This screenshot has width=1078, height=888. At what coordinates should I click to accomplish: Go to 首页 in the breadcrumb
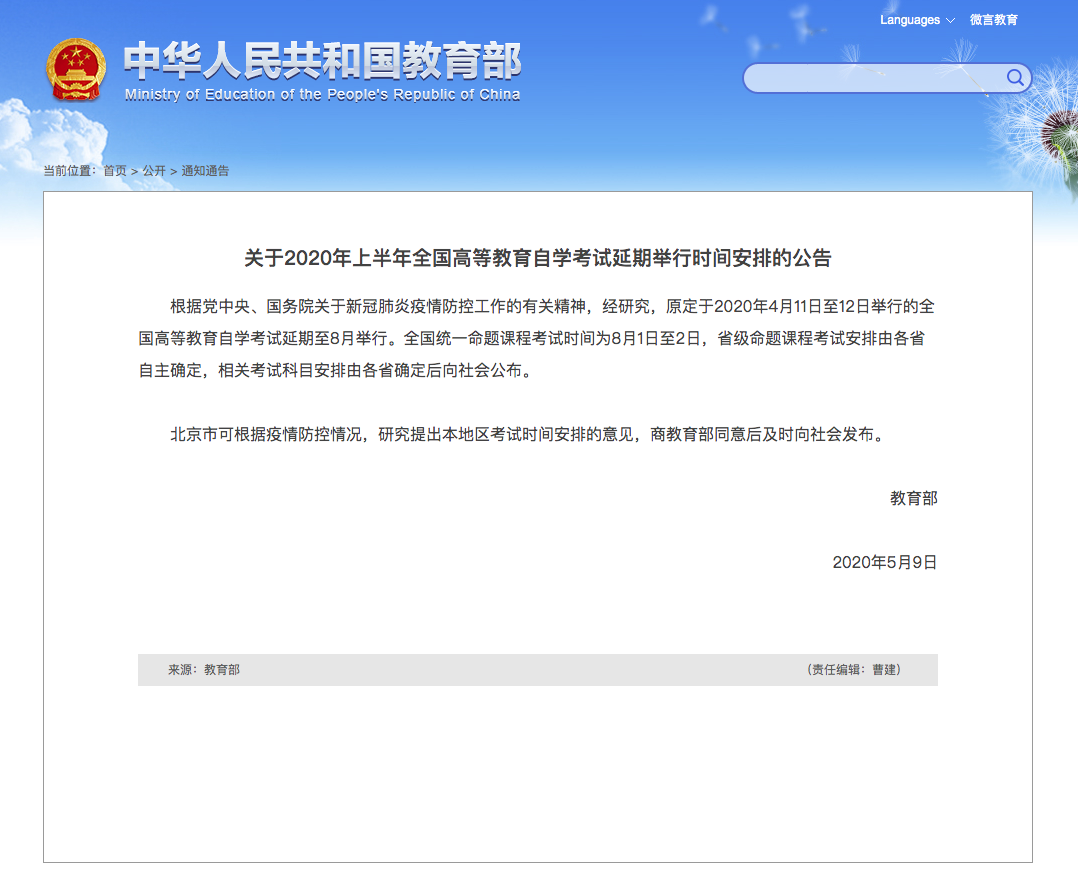[115, 171]
